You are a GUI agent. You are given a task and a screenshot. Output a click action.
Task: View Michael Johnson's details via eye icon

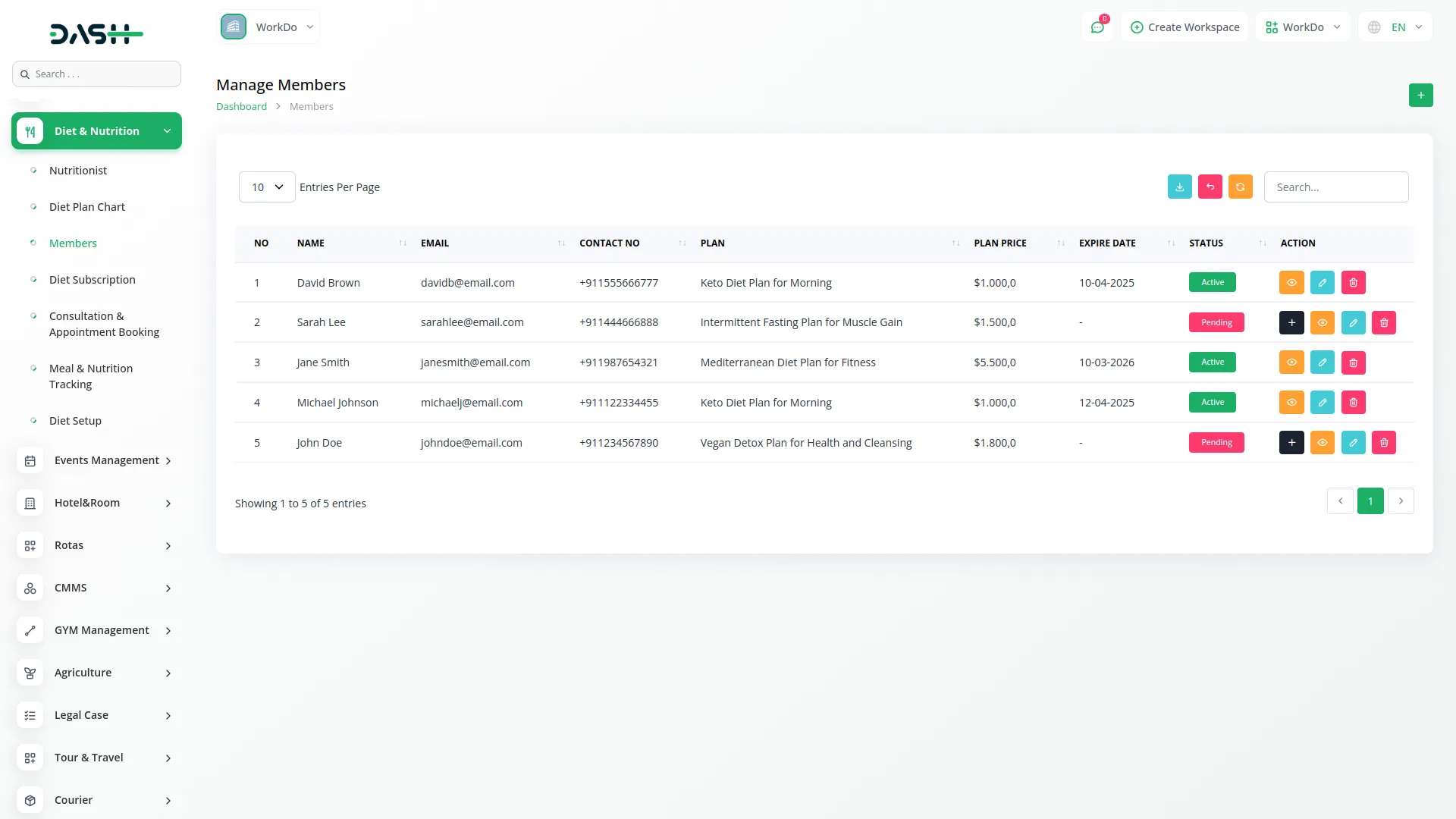click(x=1291, y=403)
